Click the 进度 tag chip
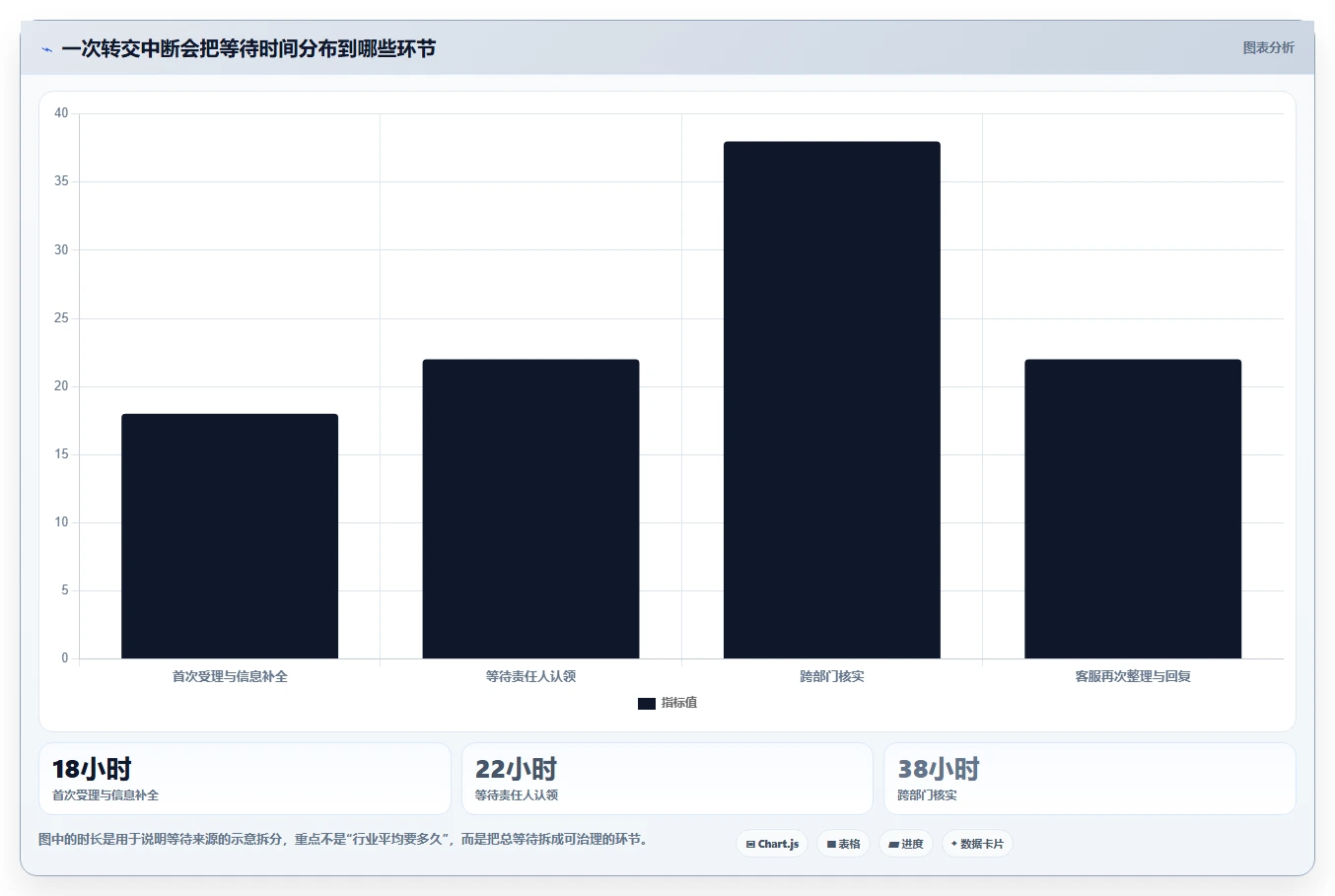The width and height of the screenshot is (1335, 896). 906,844
